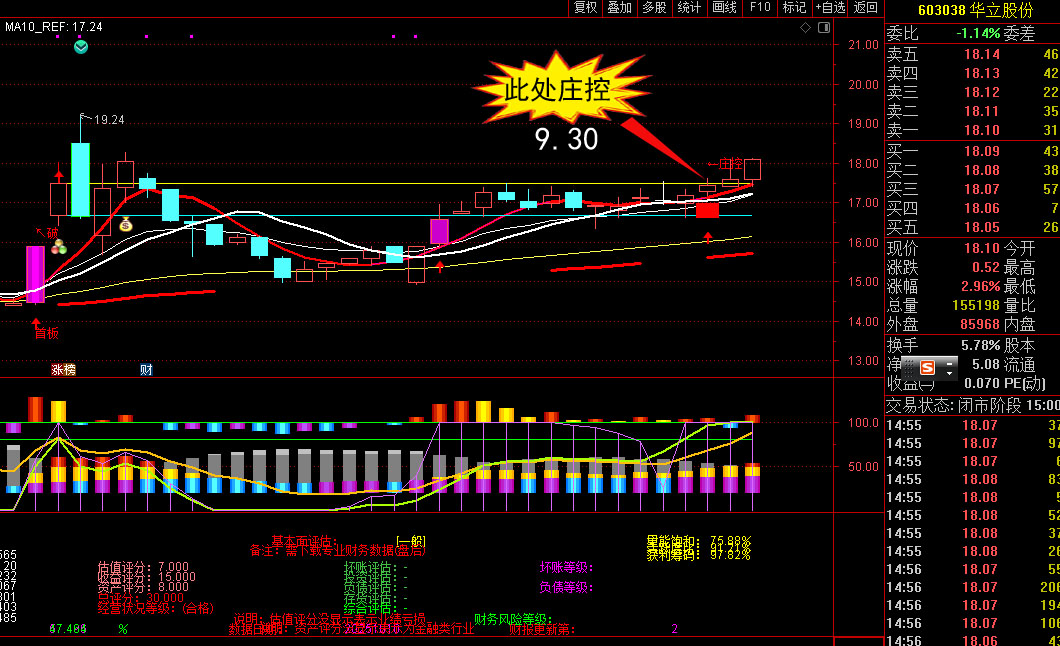Click the 多股 toolbar button

654,8
